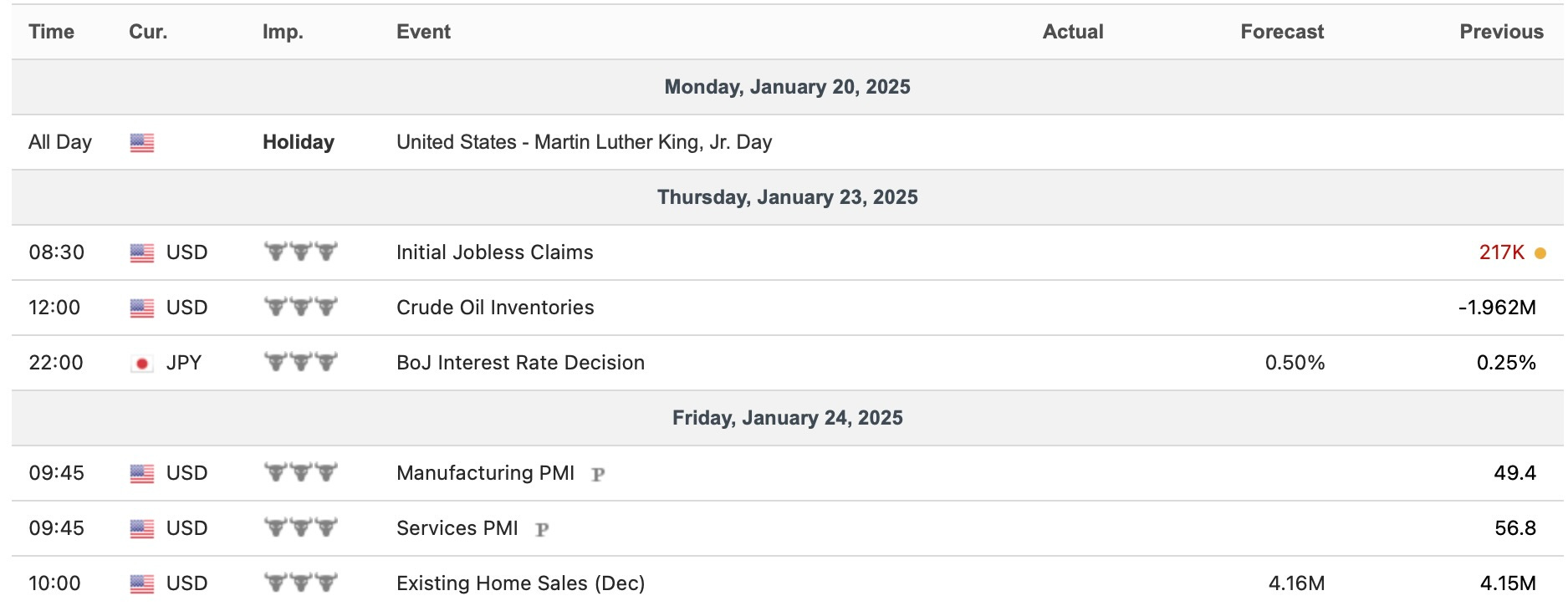Click the orange dot next to 217K
Image resolution: width=1568 pixels, height=606 pixels.
pyautogui.click(x=1540, y=253)
